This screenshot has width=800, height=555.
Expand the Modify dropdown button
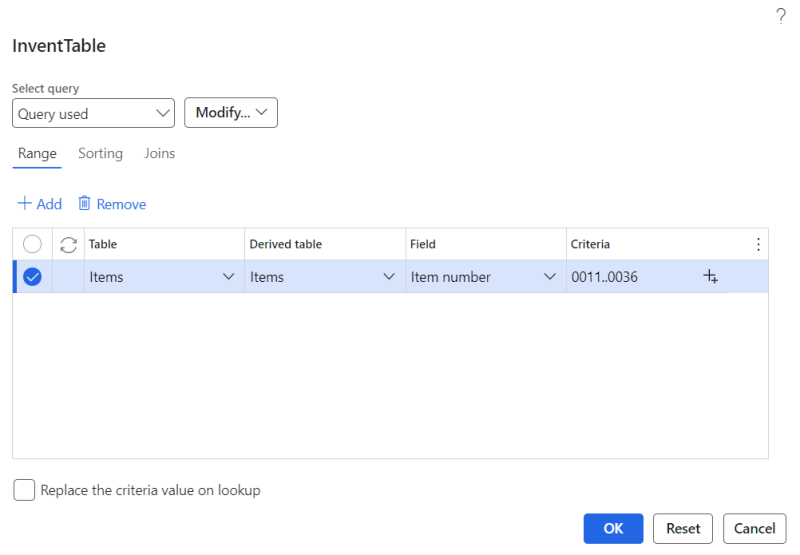[x=230, y=113]
